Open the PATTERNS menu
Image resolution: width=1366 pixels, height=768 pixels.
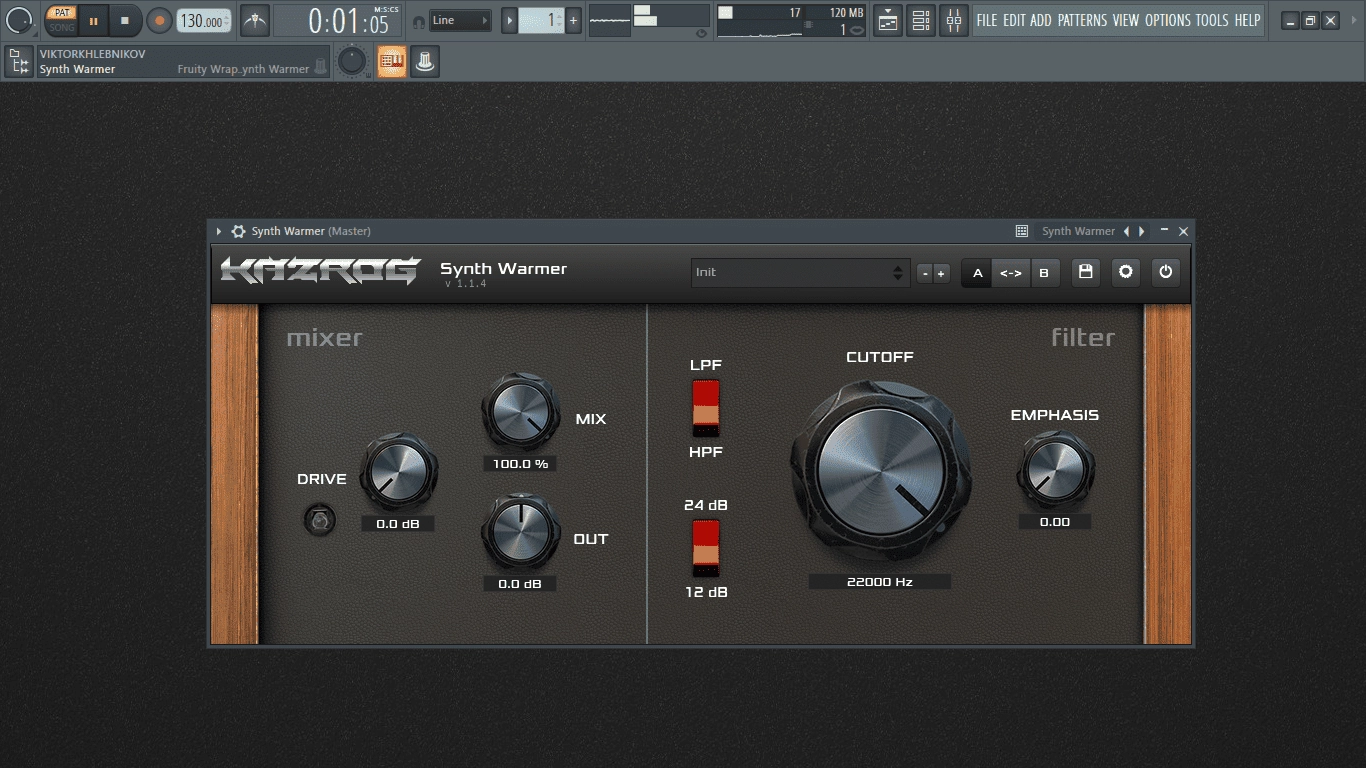(x=1082, y=20)
